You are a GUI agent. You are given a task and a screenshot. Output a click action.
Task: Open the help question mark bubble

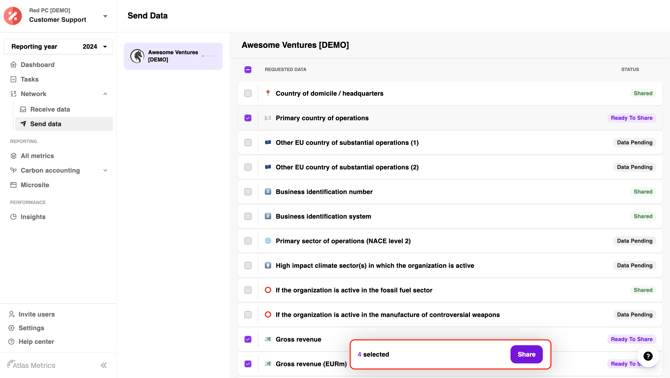[648, 356]
